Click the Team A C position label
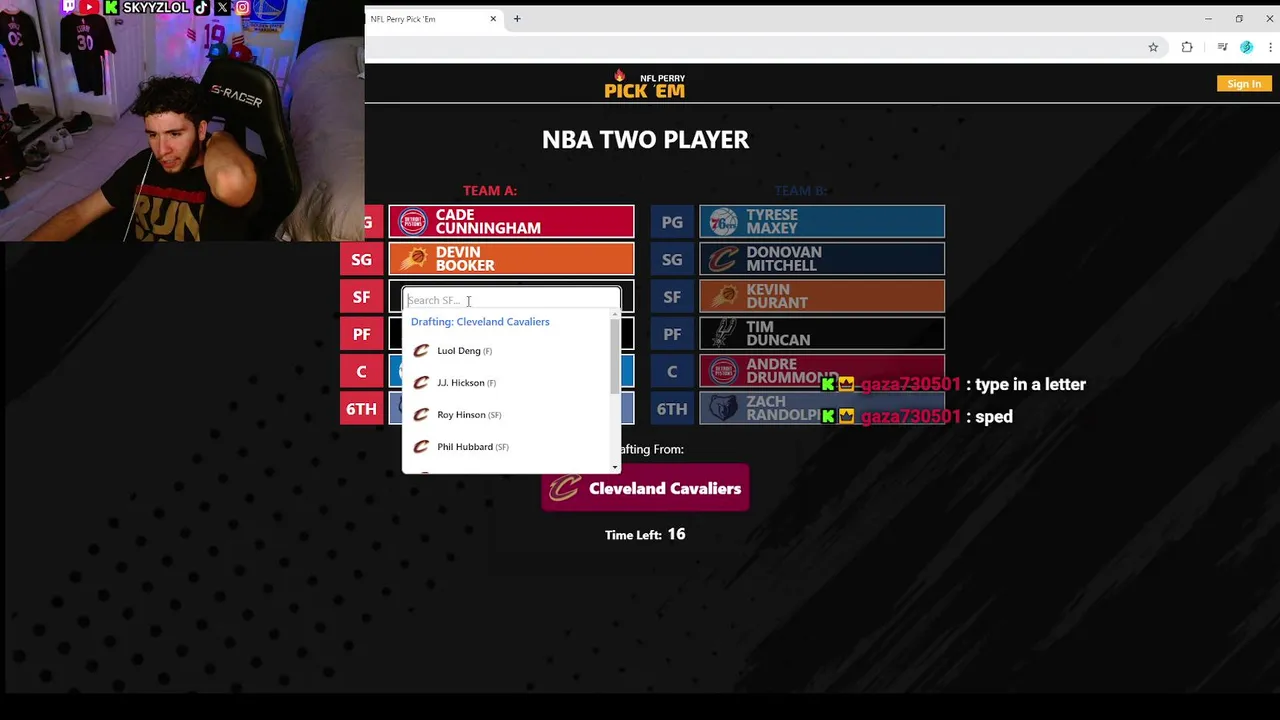 [361, 372]
